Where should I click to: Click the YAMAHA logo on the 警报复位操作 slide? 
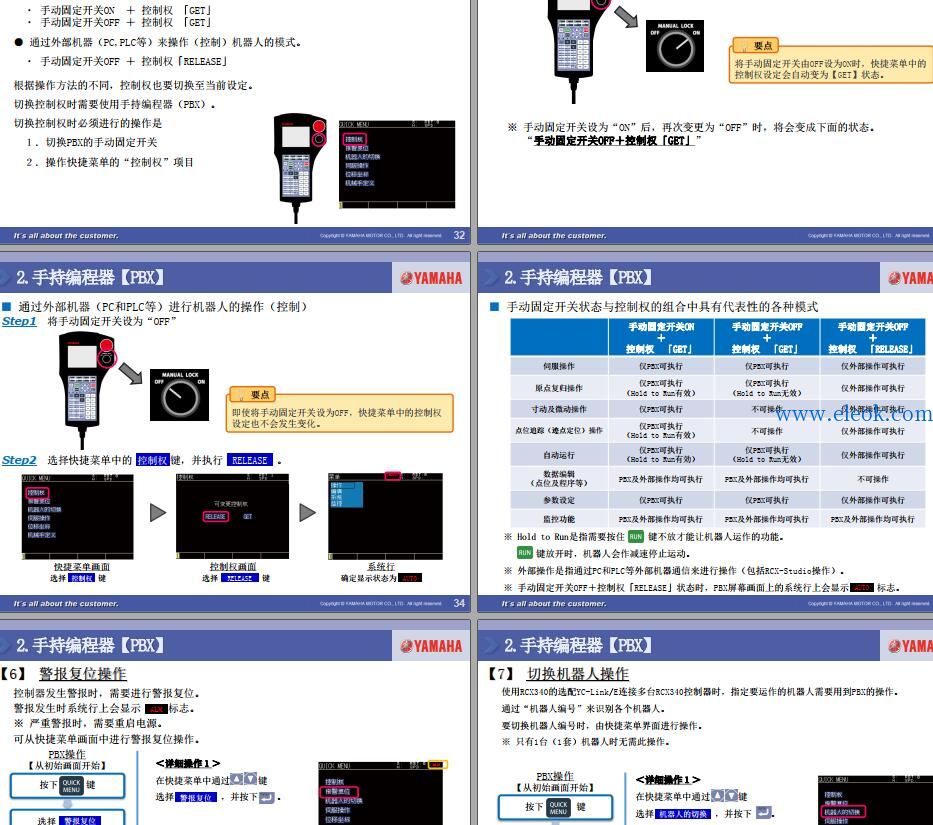[431, 646]
